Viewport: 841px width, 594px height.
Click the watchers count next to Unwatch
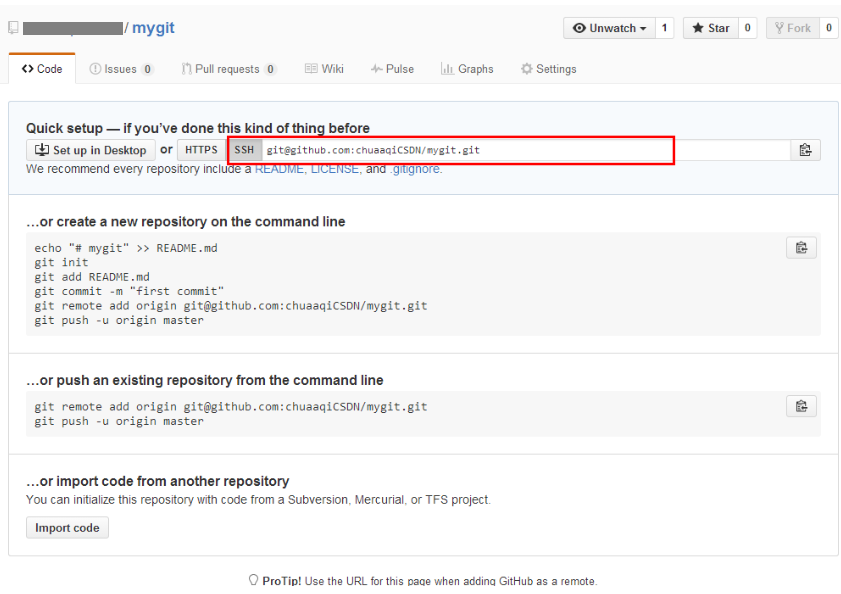click(665, 28)
